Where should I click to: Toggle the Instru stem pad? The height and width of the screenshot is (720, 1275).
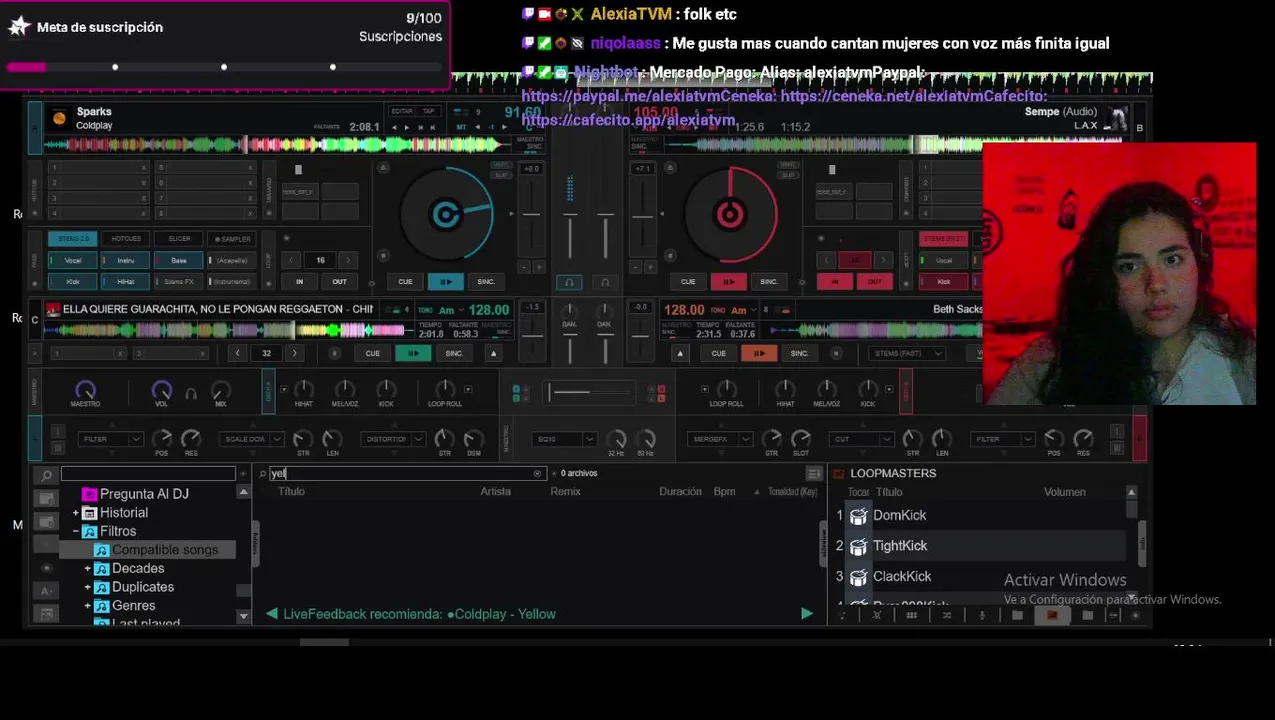point(126,260)
